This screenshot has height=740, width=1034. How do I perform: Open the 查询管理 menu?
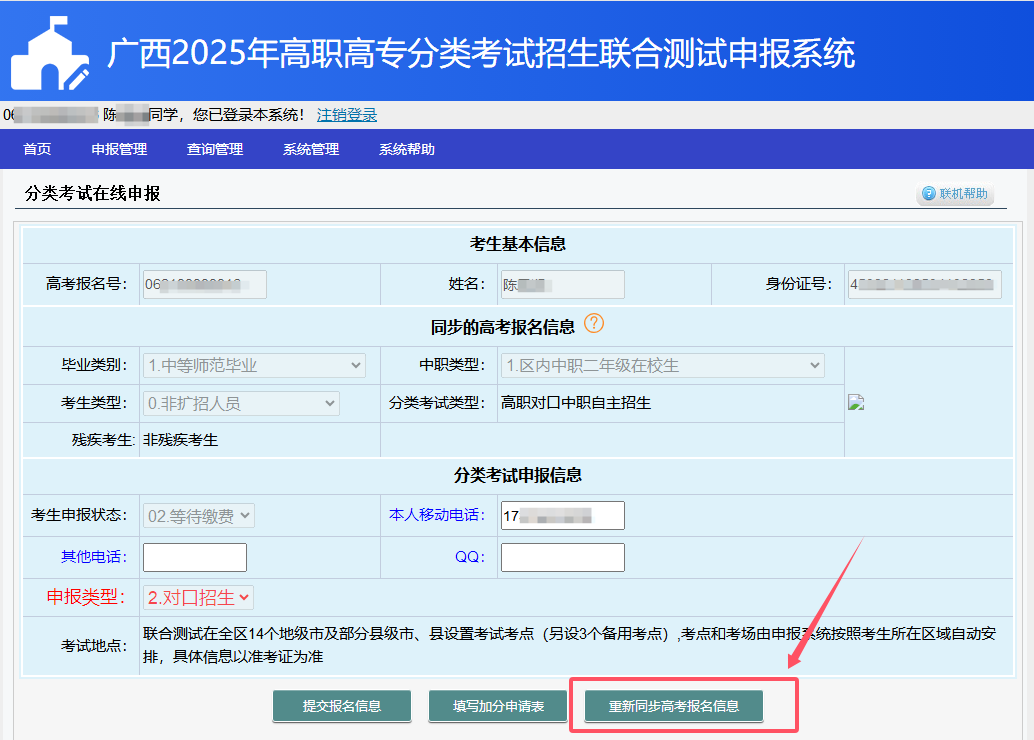[x=215, y=150]
